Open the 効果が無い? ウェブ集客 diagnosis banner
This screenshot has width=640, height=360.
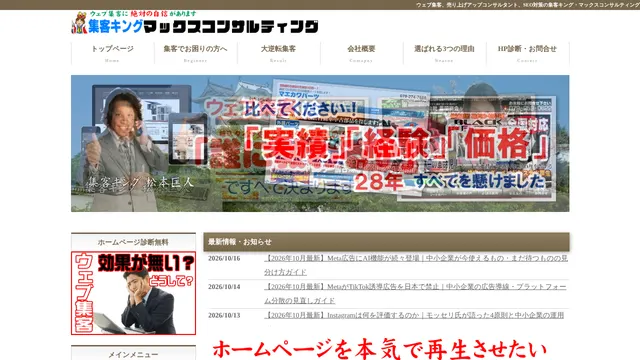[133, 293]
